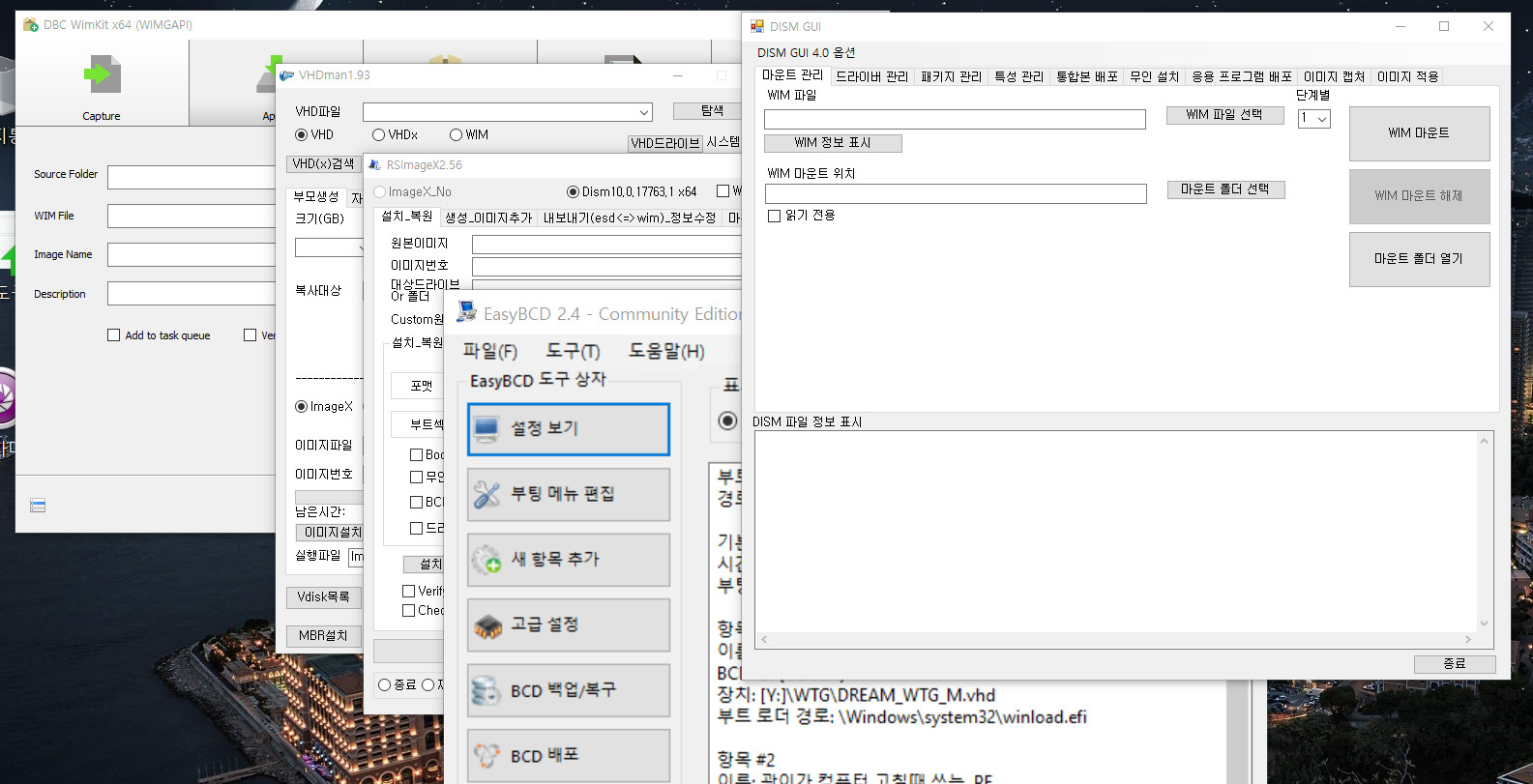Click the Source Folder input field
The height and width of the screenshot is (784, 1533).
tap(192, 177)
